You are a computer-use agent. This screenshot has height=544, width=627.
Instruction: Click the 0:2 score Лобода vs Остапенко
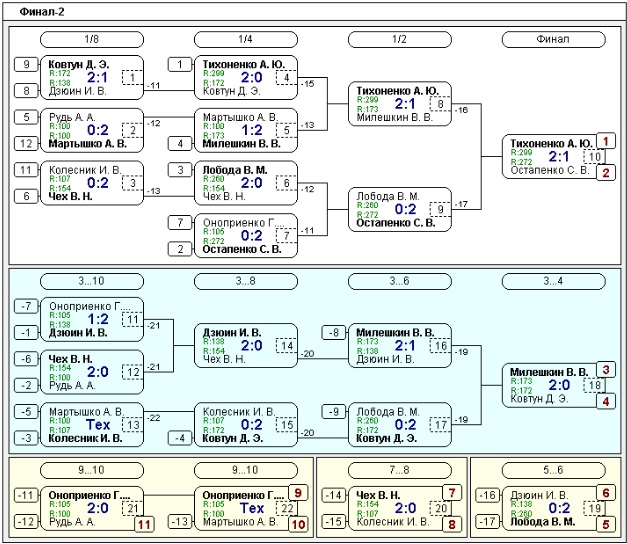pos(405,209)
